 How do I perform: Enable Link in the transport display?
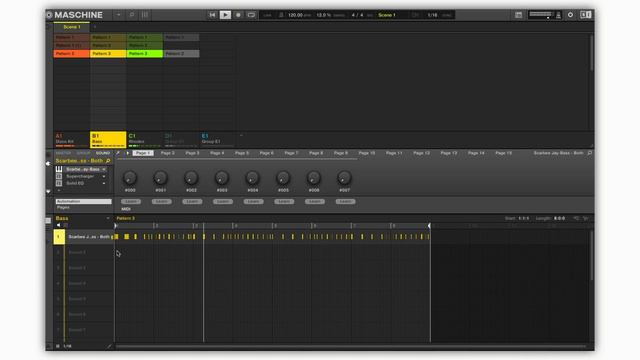point(267,15)
